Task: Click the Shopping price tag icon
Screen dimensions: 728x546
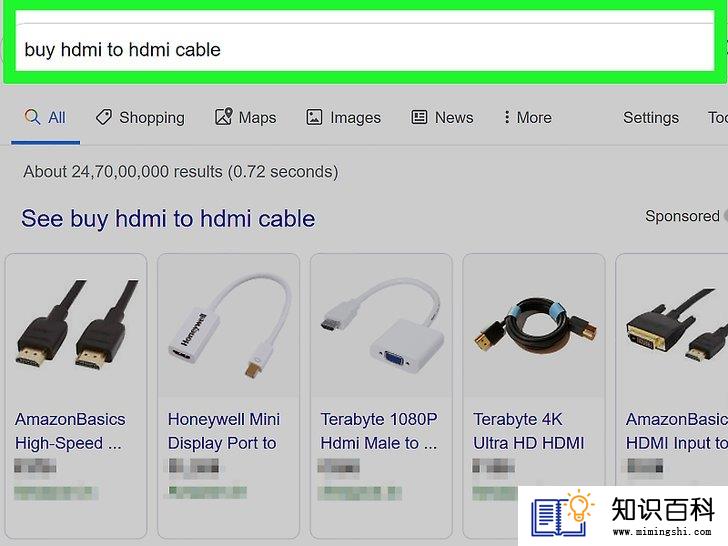Action: pyautogui.click(x=104, y=117)
